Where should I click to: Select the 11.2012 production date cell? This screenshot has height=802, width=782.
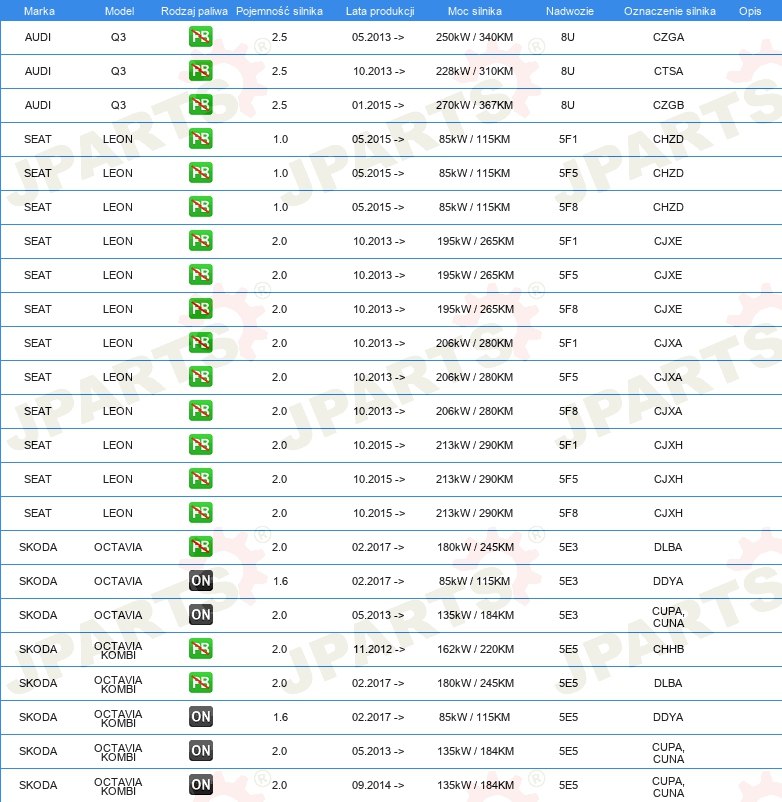(378, 649)
